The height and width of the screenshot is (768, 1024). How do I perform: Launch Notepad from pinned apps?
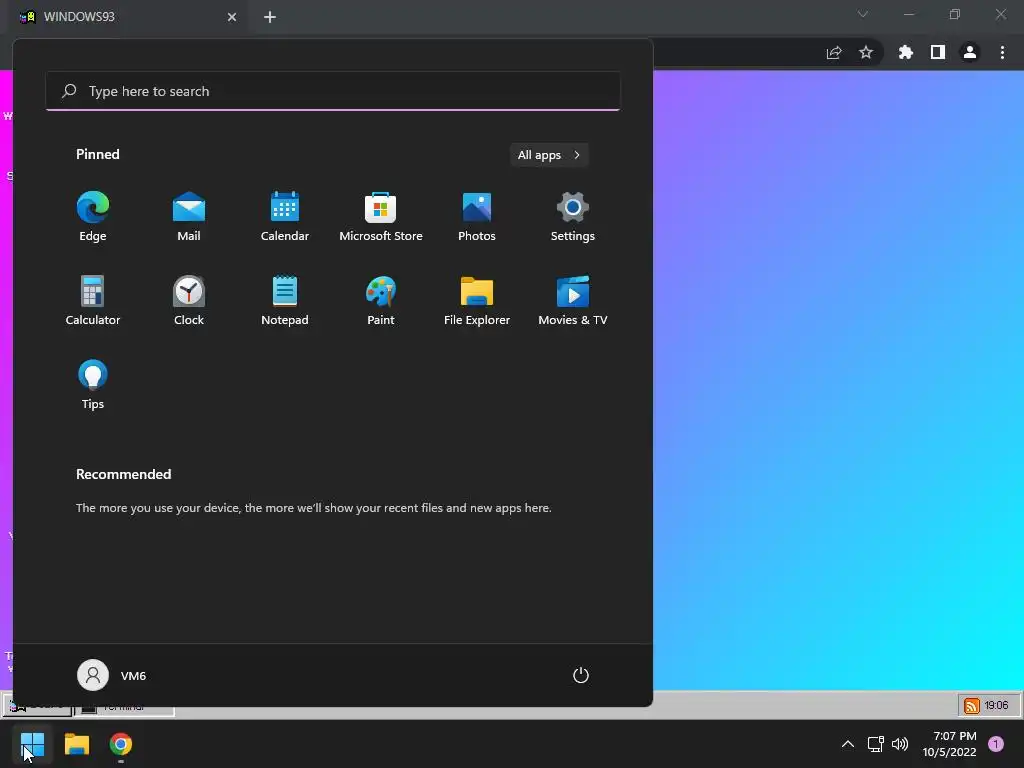pyautogui.click(x=285, y=300)
